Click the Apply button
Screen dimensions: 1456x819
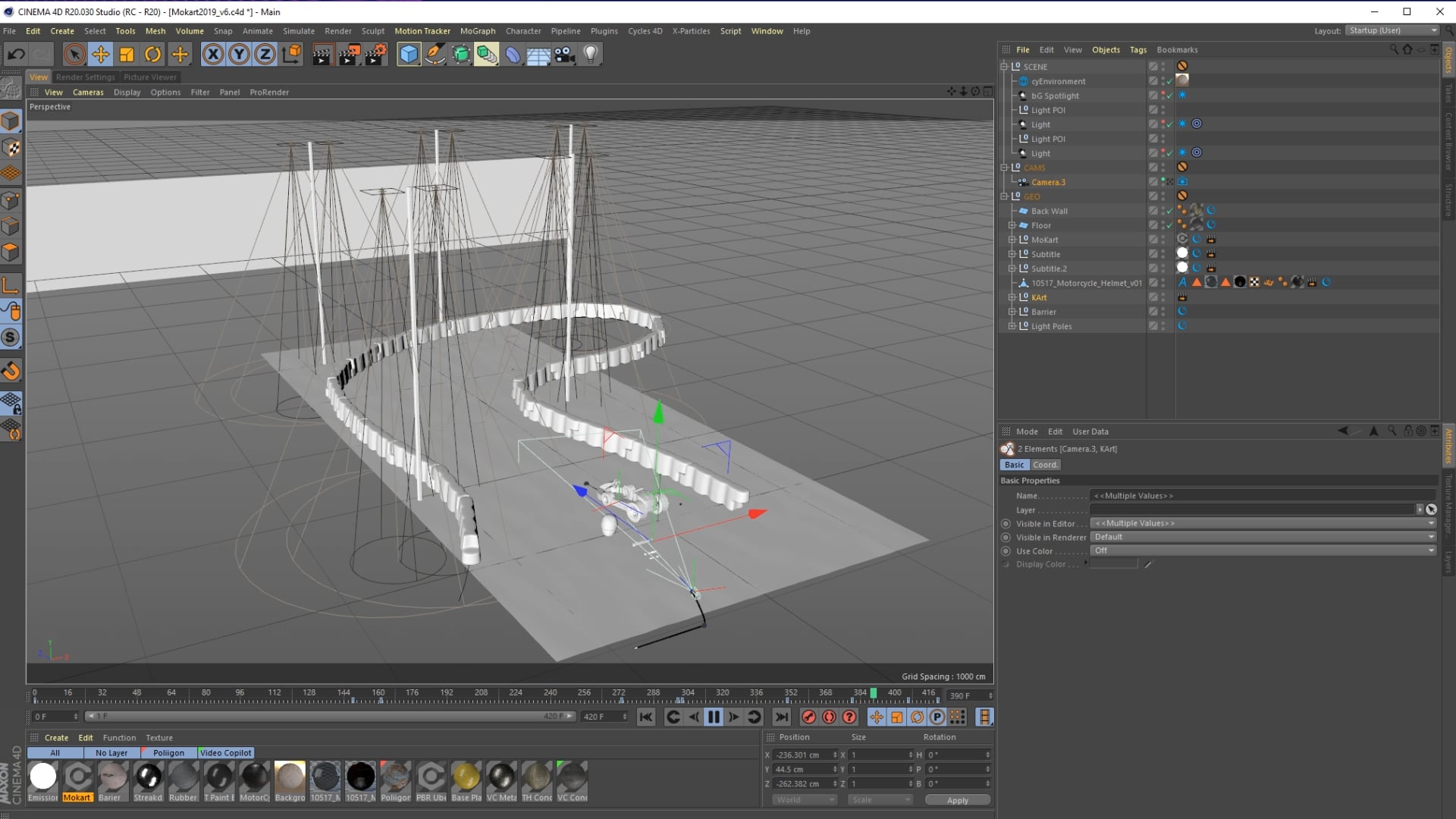pyautogui.click(x=958, y=800)
